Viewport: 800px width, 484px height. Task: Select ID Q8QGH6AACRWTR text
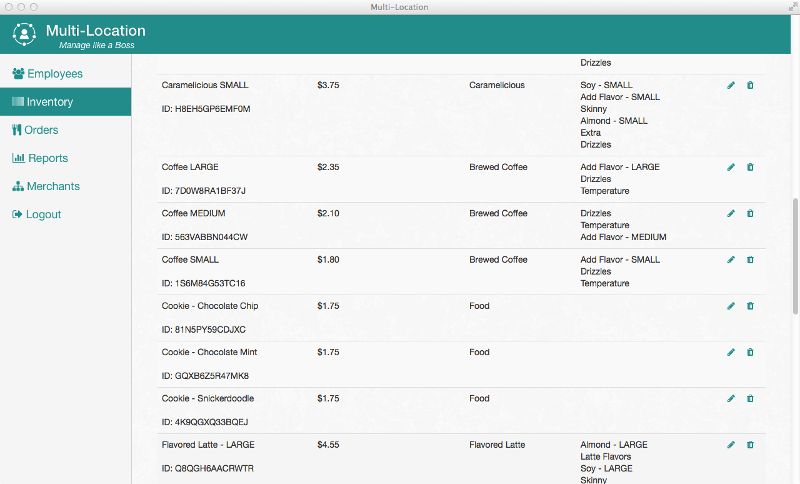[208, 468]
